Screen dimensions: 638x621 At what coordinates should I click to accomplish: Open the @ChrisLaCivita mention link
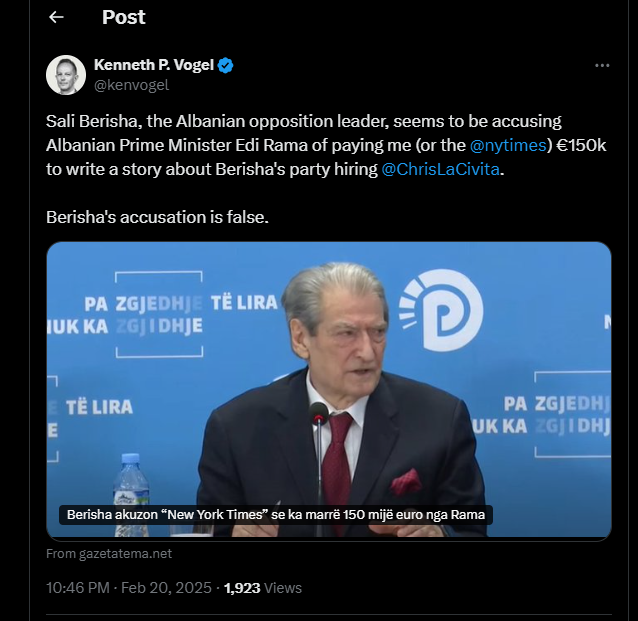pyautogui.click(x=440, y=169)
